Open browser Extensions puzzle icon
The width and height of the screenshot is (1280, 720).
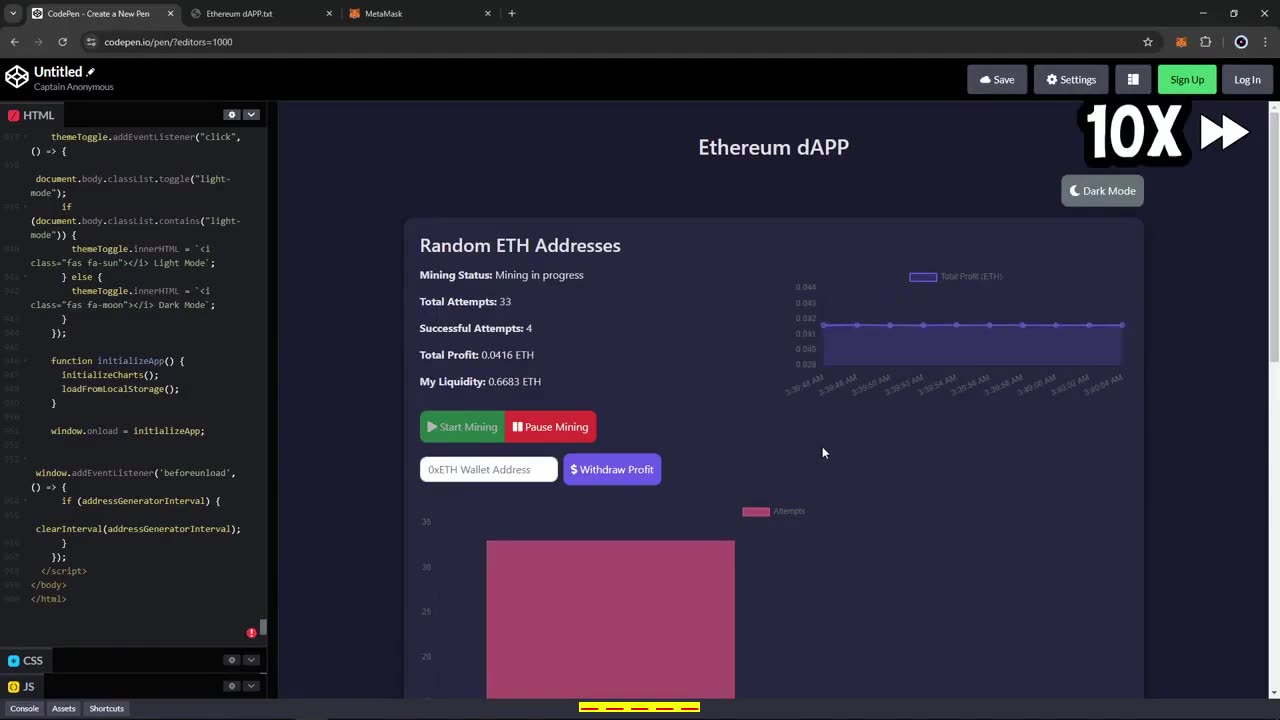click(x=1206, y=42)
